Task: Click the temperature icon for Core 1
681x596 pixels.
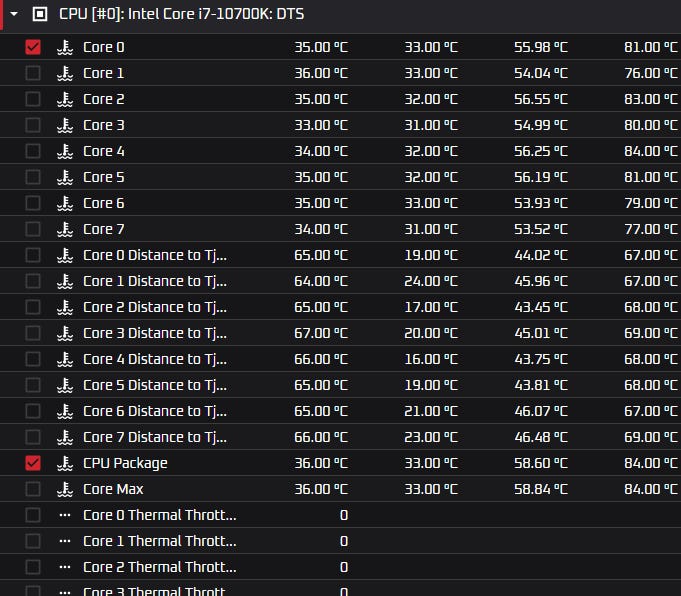Action: [x=65, y=73]
